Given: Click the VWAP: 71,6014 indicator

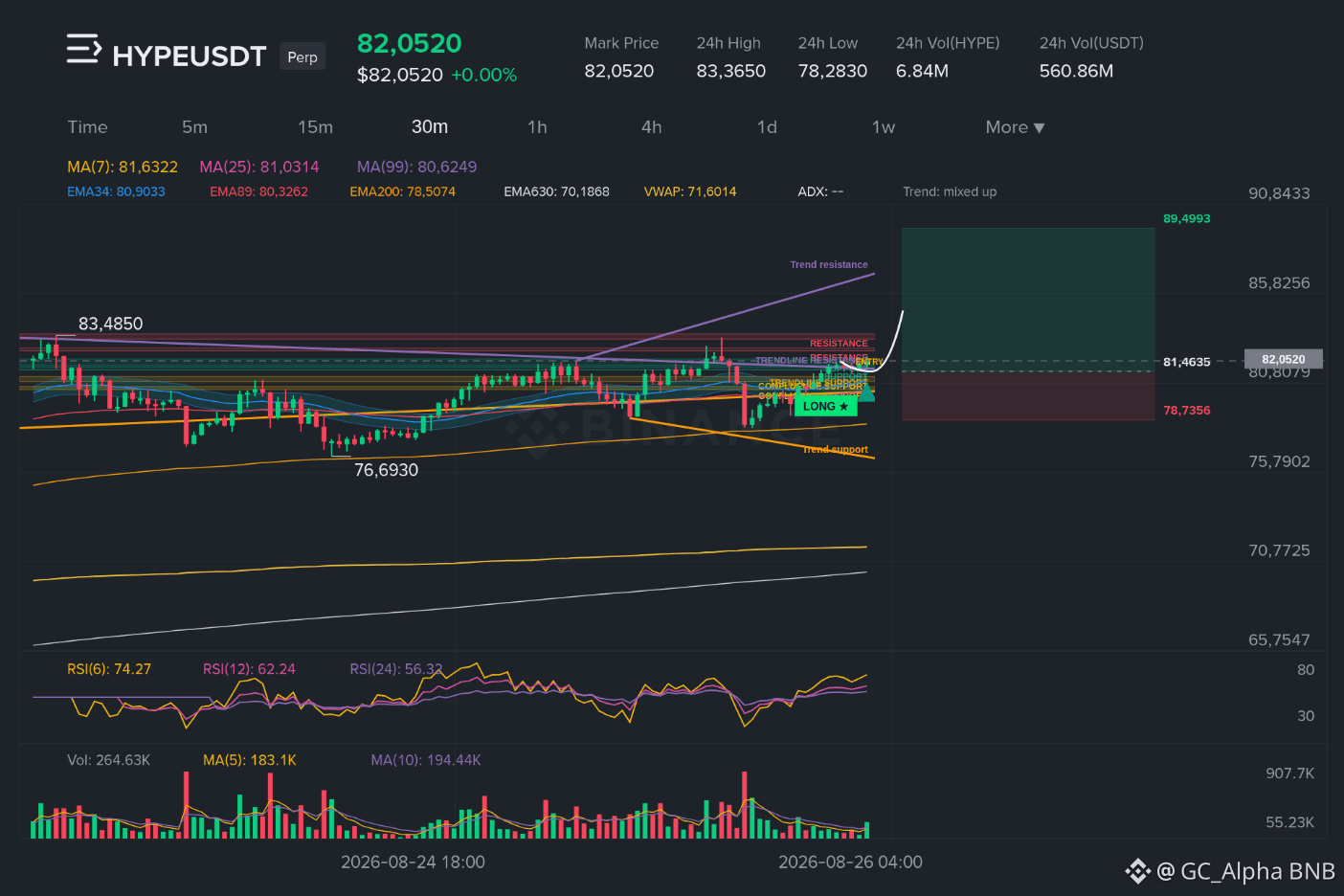Looking at the screenshot, I should pyautogui.click(x=690, y=191).
